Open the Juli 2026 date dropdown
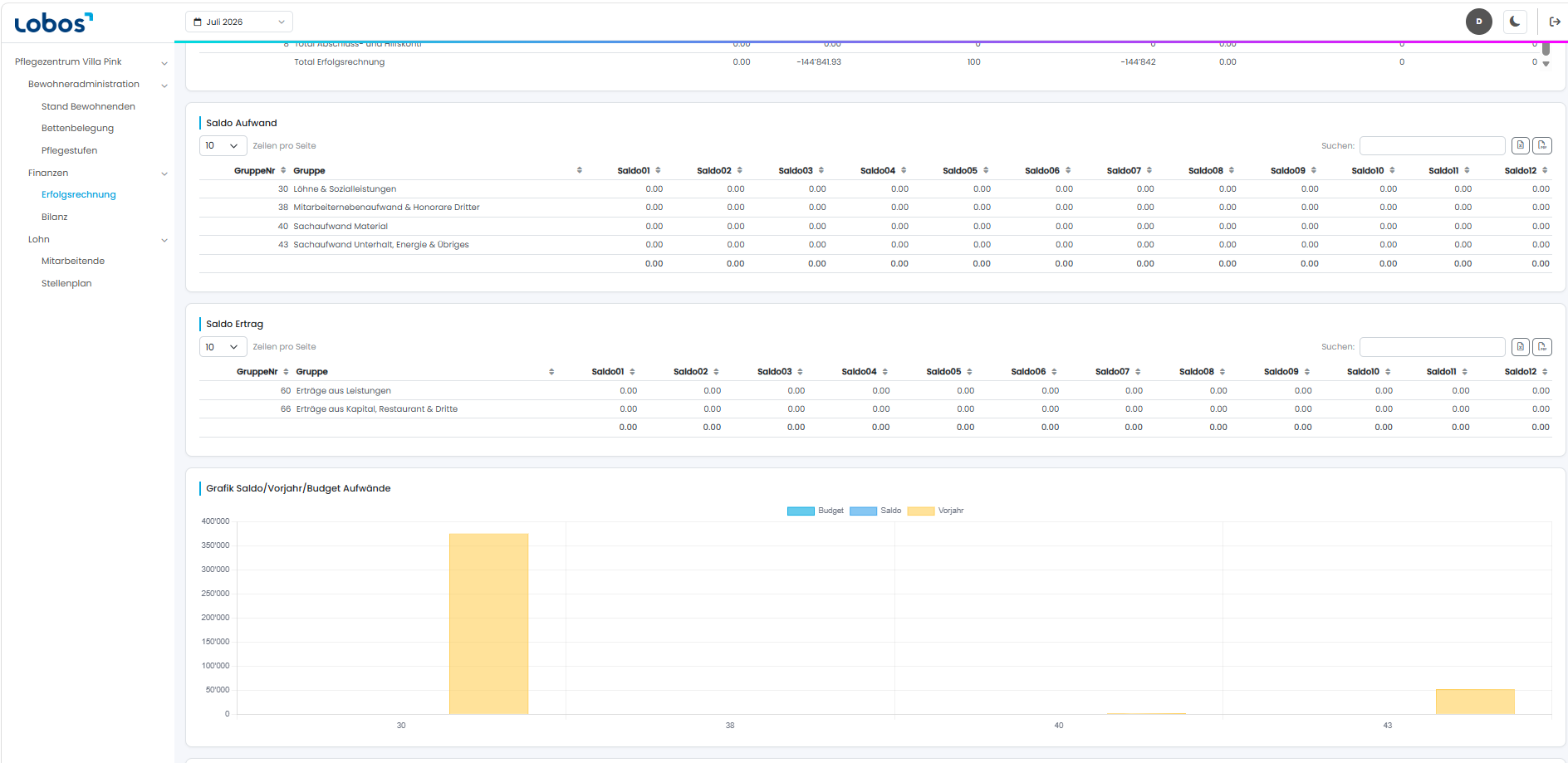 click(239, 22)
